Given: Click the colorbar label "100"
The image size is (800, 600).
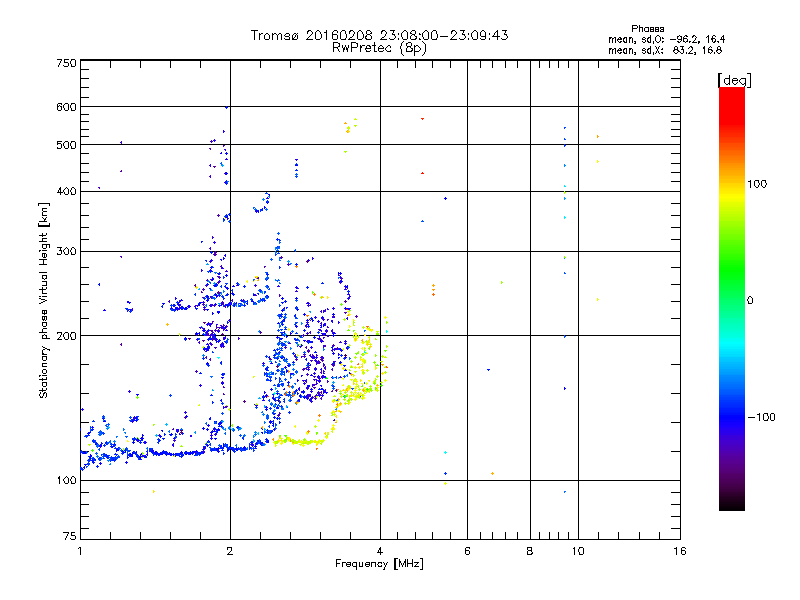Looking at the screenshot, I should point(757,184).
